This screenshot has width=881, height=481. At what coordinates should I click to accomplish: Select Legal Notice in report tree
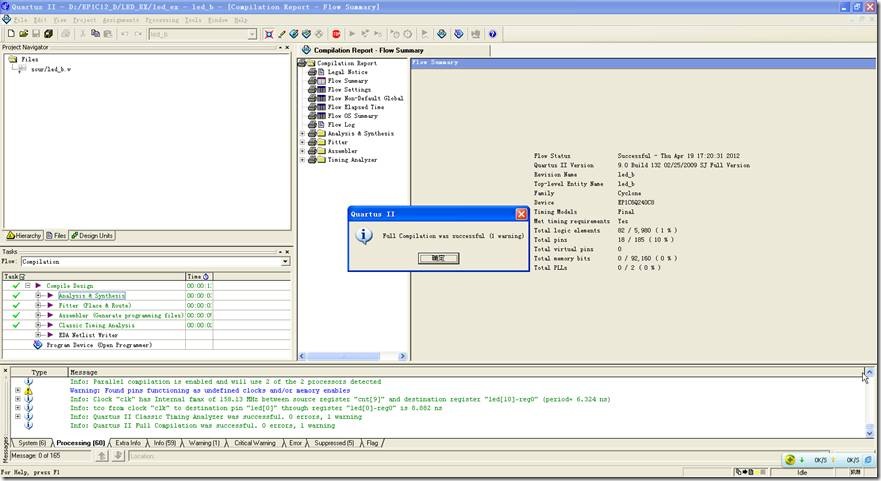click(347, 72)
